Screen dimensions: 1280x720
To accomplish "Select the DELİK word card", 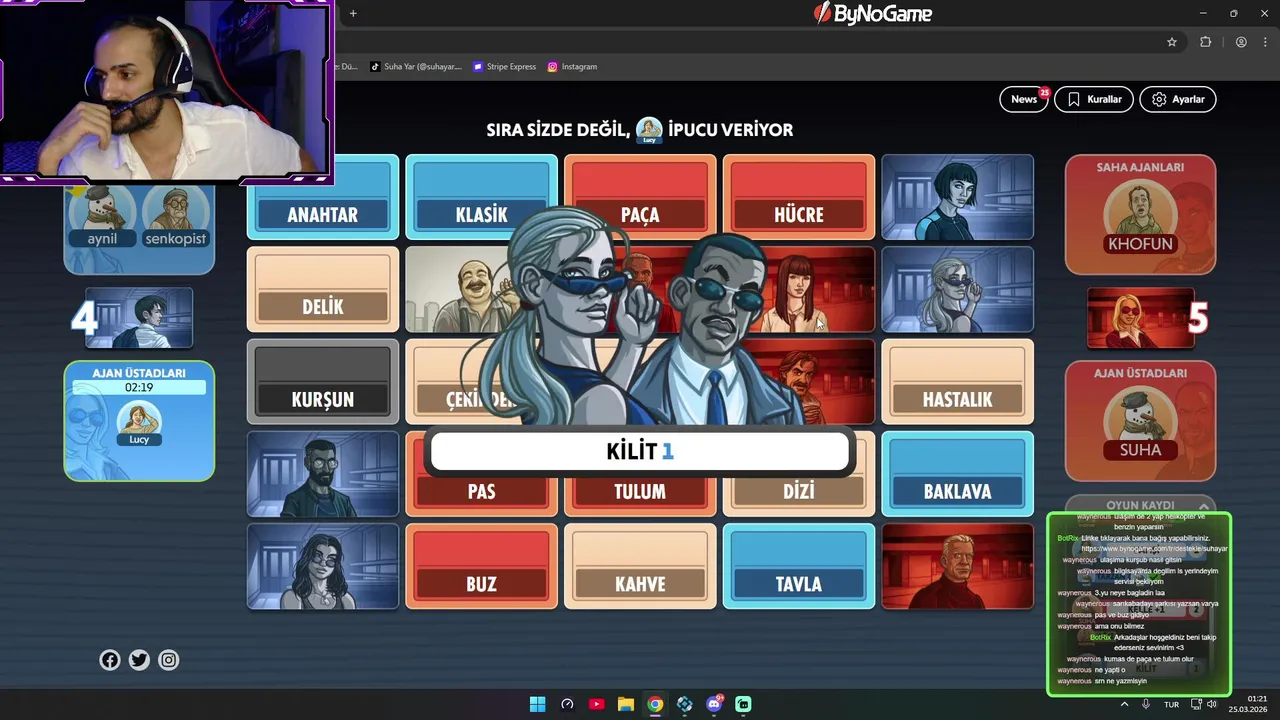I will click(323, 289).
